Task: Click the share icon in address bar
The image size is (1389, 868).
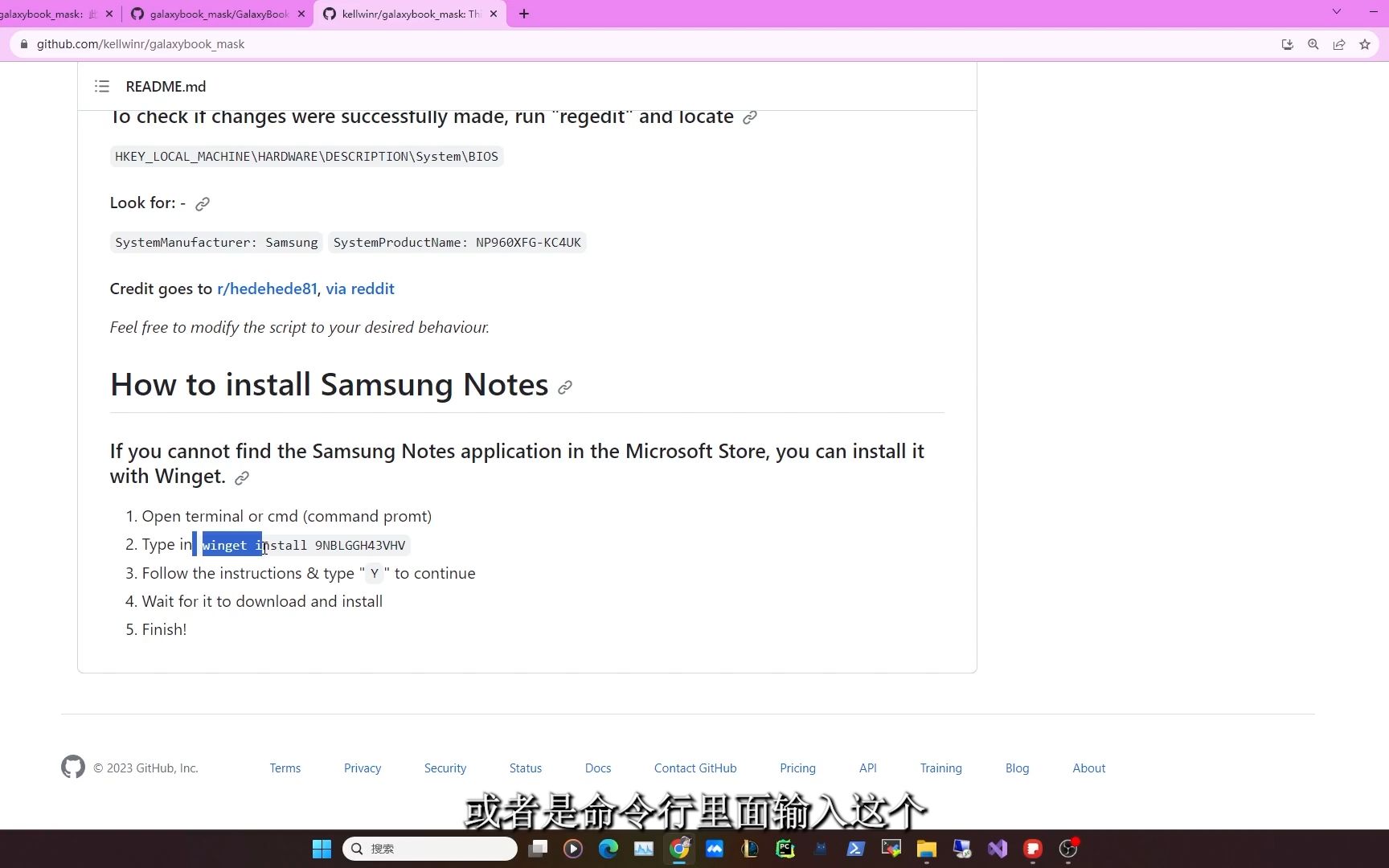Action: tap(1339, 44)
